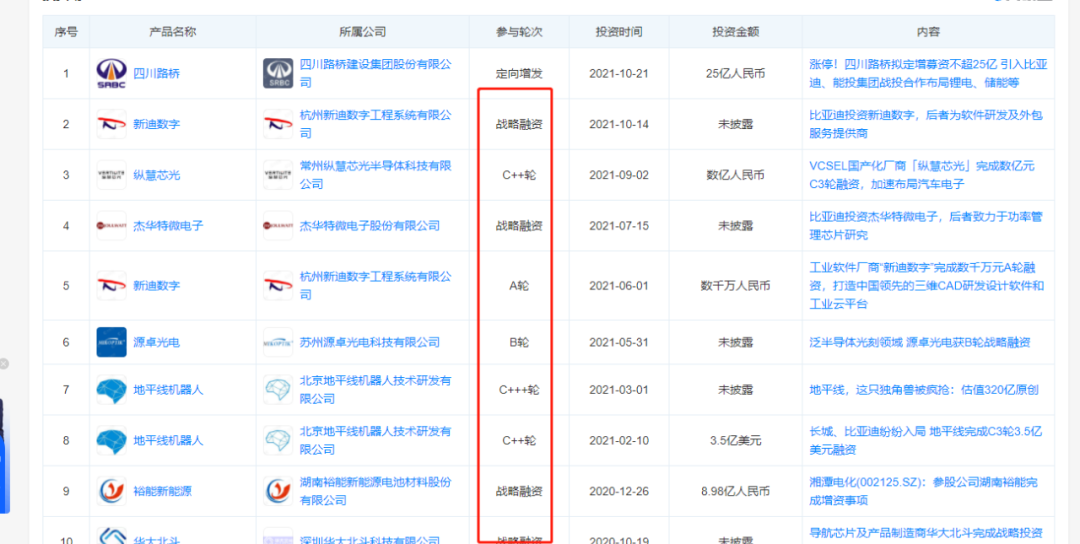The image size is (1080, 544).
Task: Open the 四川路桥 product link
Action: (156, 73)
